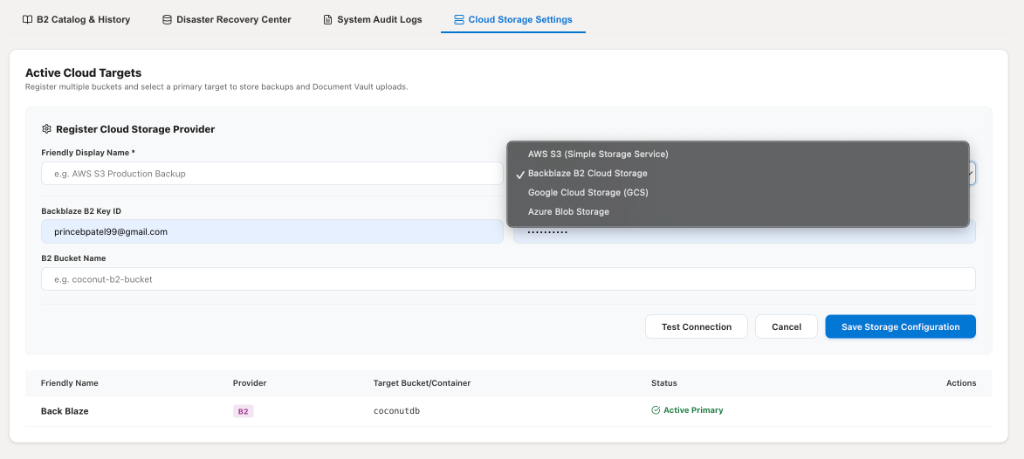Select the Cloud Storage Settings tab
This screenshot has width=1024, height=459.
513,20
